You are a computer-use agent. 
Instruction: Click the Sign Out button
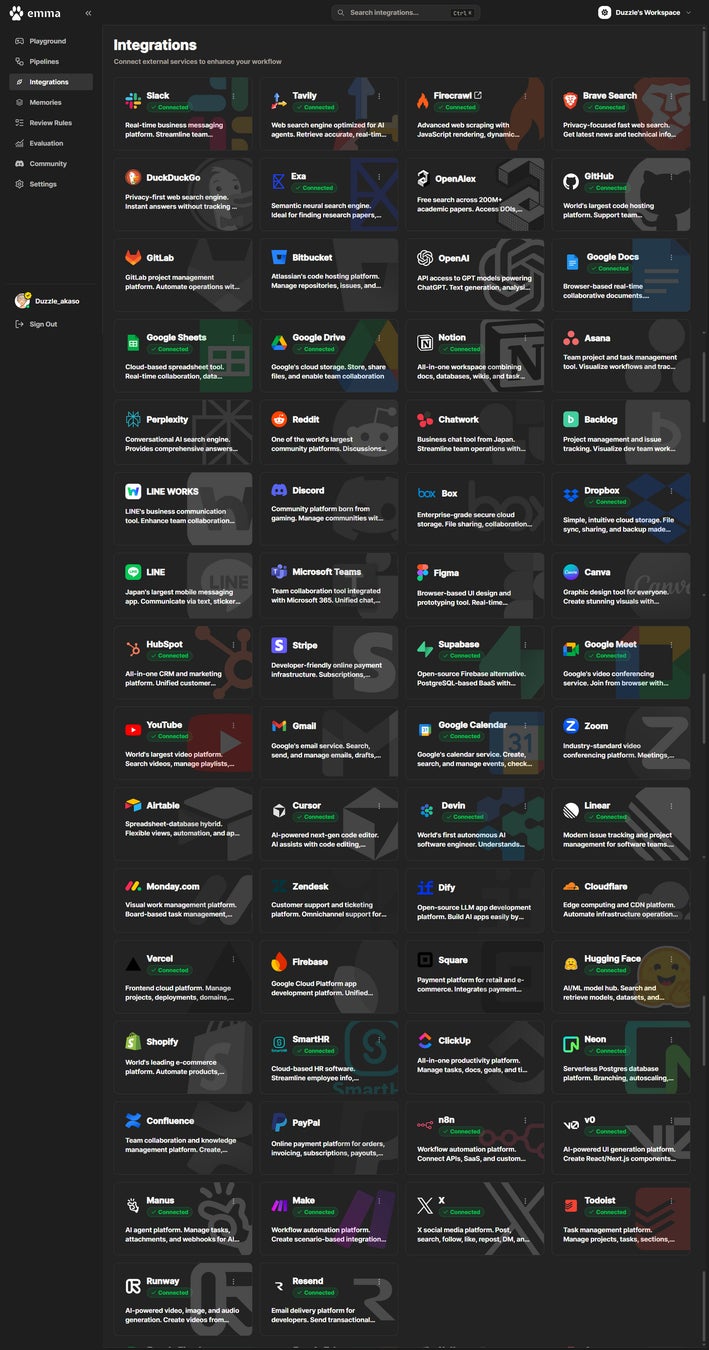tap(36, 324)
